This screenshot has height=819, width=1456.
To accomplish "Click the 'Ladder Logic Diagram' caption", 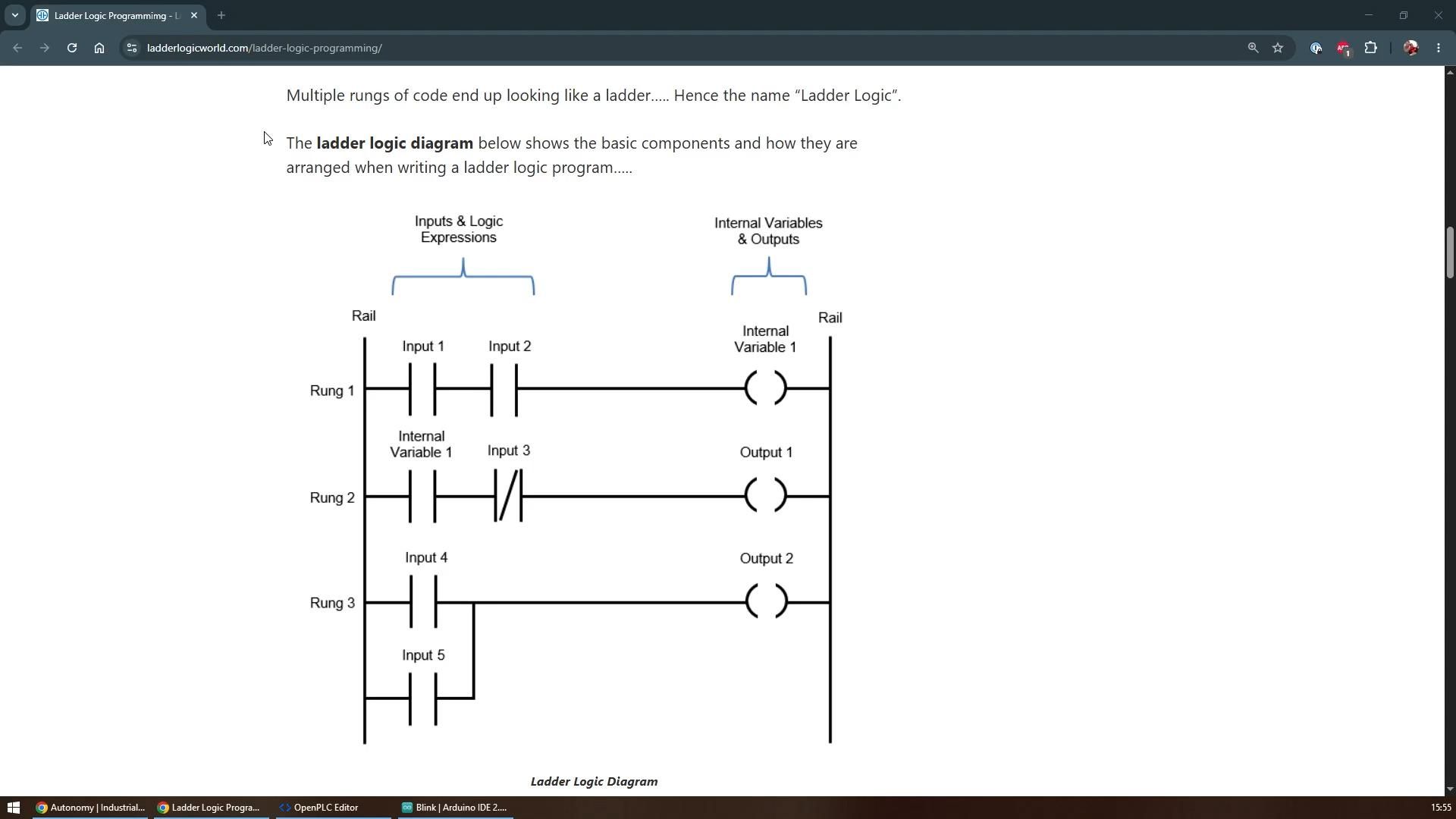I will pyautogui.click(x=594, y=782).
